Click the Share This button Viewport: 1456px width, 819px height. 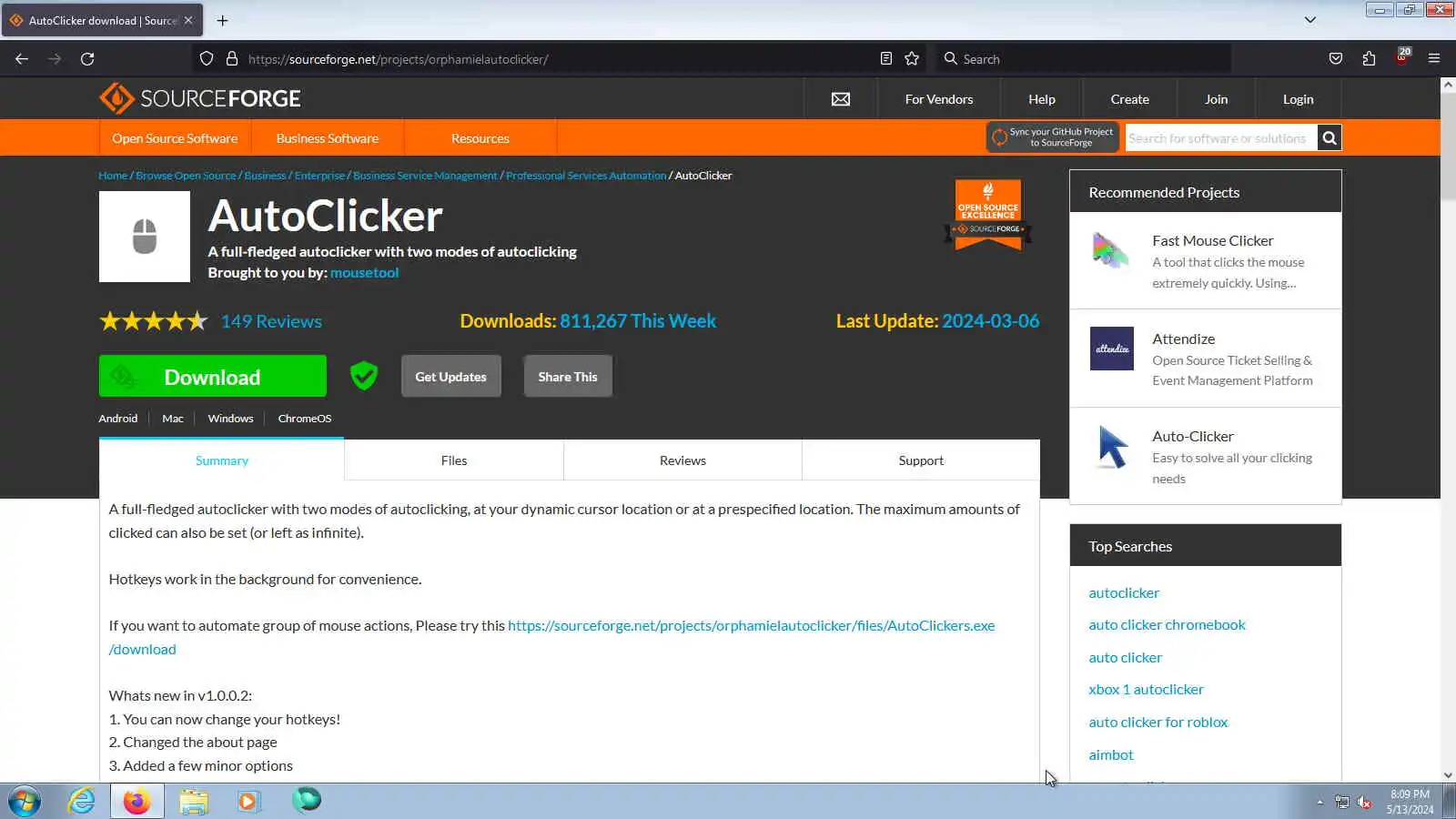[x=568, y=376]
